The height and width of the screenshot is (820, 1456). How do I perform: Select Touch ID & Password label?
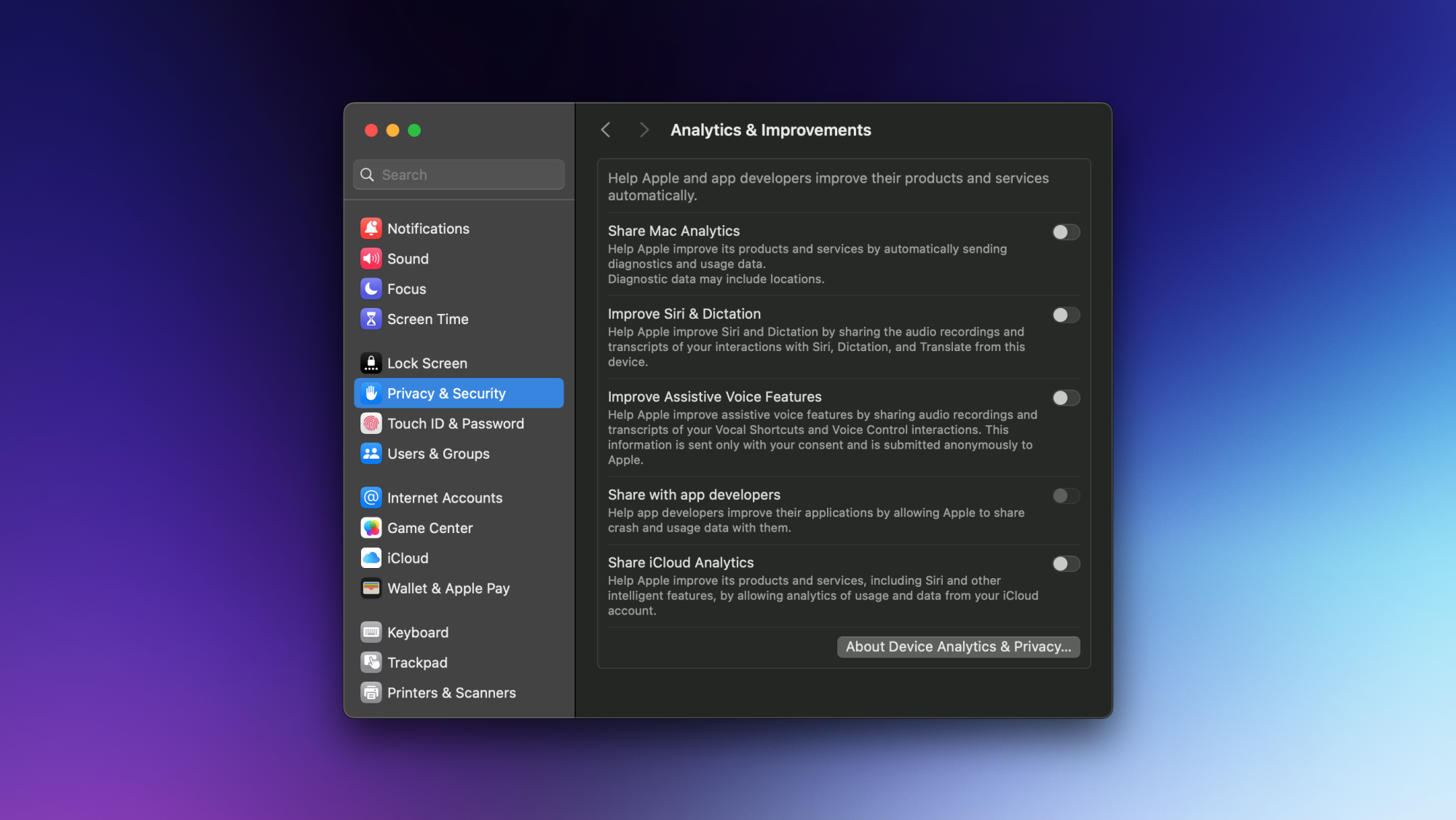[x=456, y=424]
